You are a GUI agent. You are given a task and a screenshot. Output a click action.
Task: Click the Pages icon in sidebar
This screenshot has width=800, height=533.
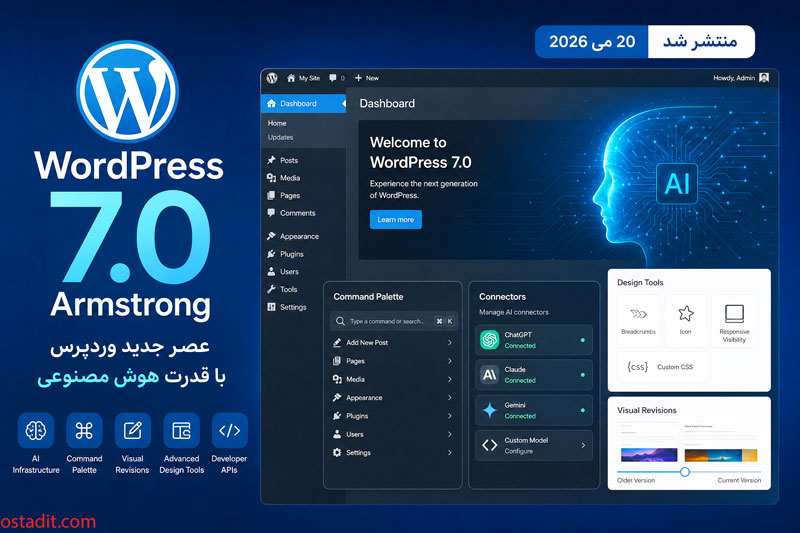pos(271,195)
